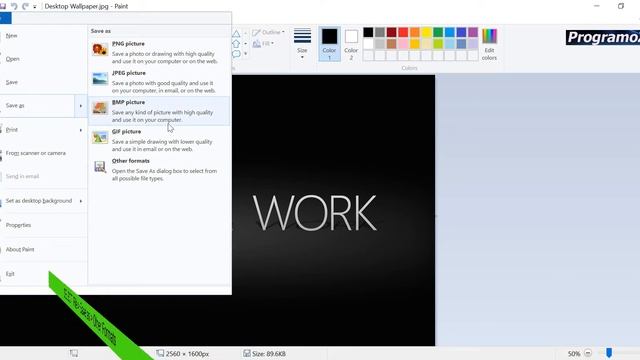Viewport: 640px width, 360px height.
Task: Select the Color 2 box
Action: (x=351, y=44)
